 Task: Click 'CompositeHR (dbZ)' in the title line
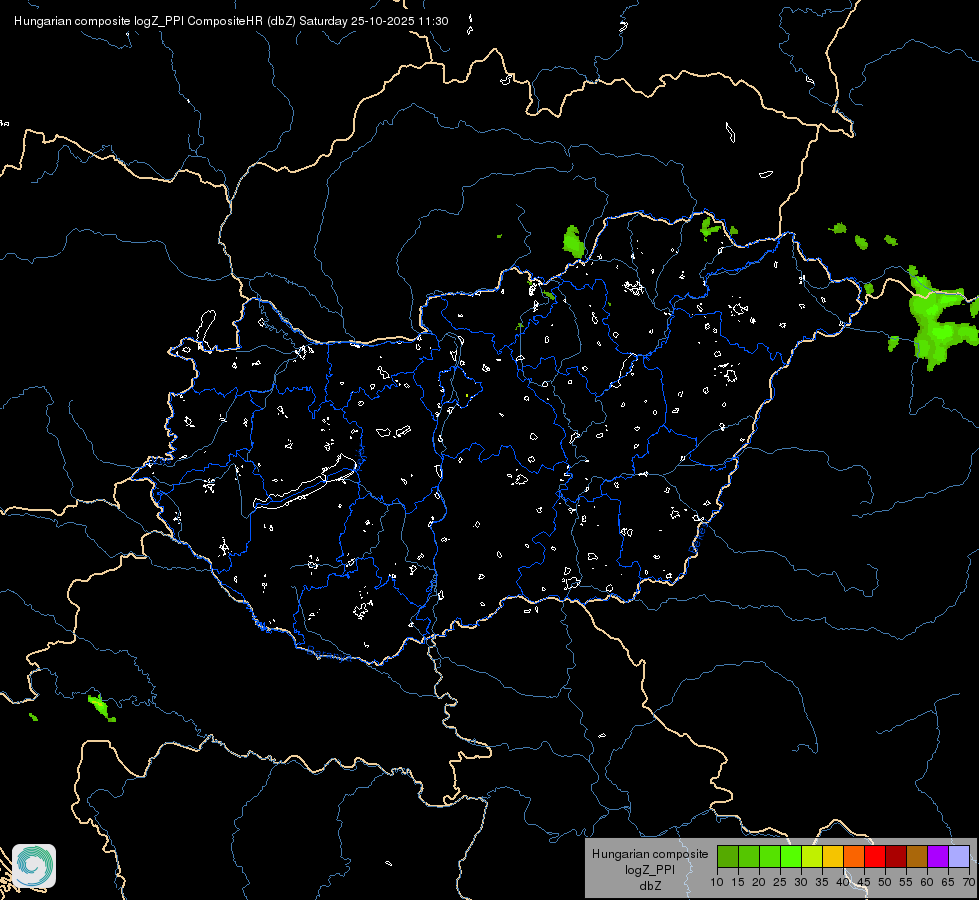tap(241, 21)
